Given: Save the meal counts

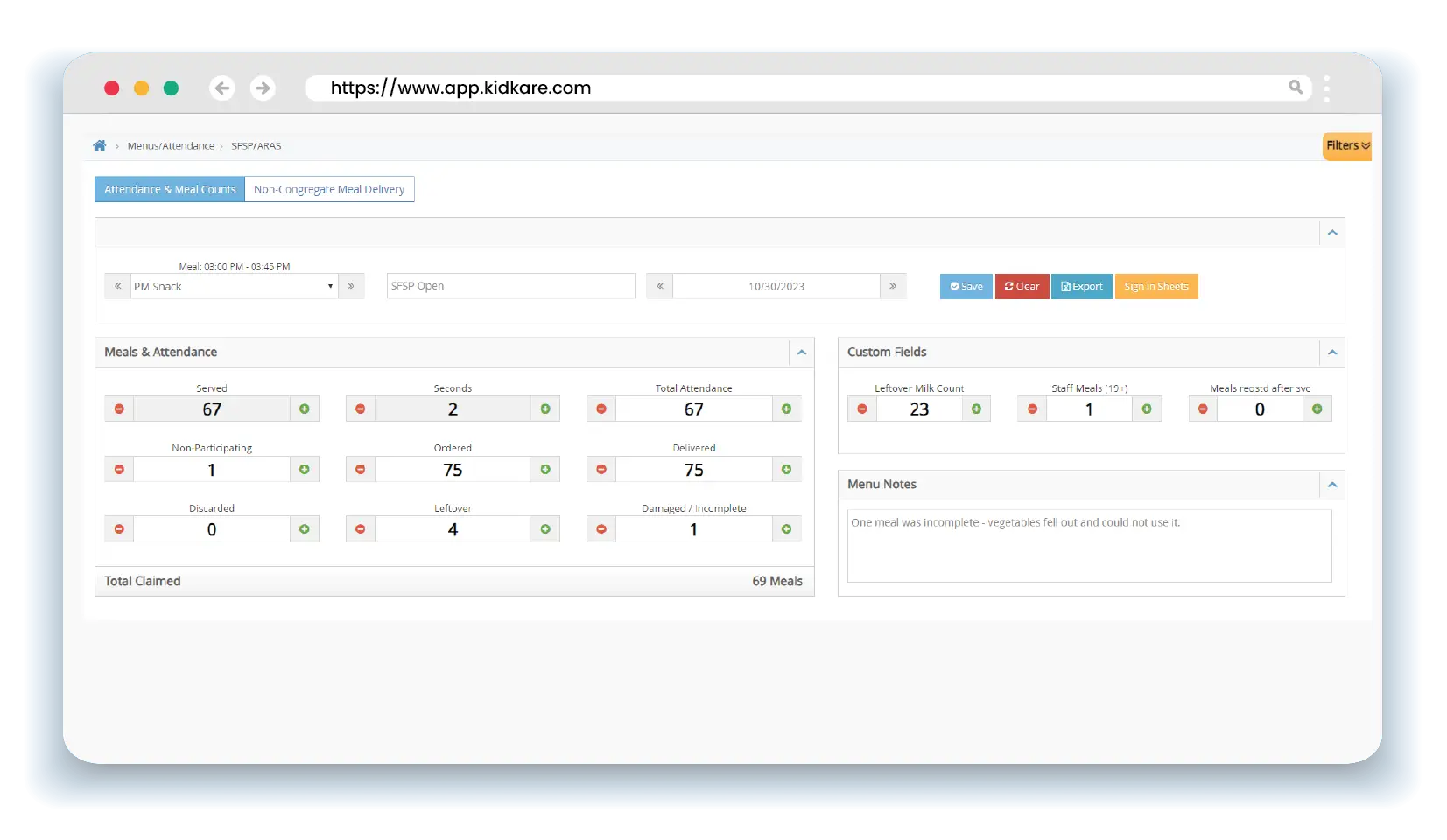Looking at the screenshot, I should point(966,286).
